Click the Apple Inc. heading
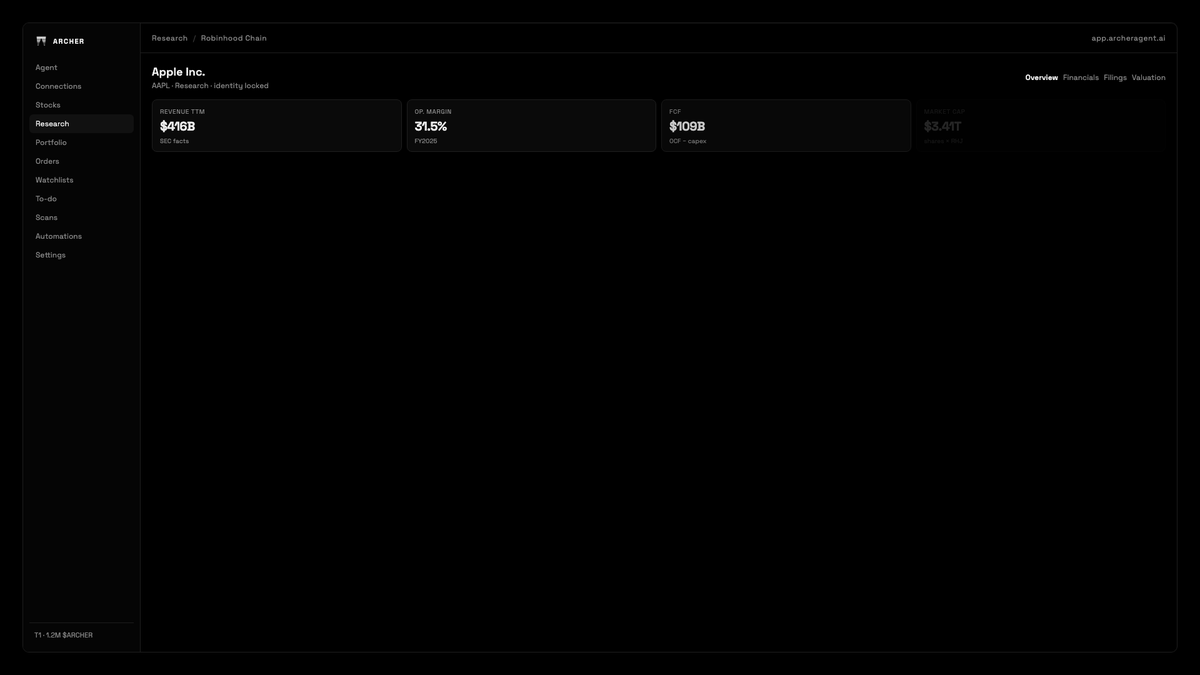Image resolution: width=1200 pixels, height=675 pixels. point(178,72)
